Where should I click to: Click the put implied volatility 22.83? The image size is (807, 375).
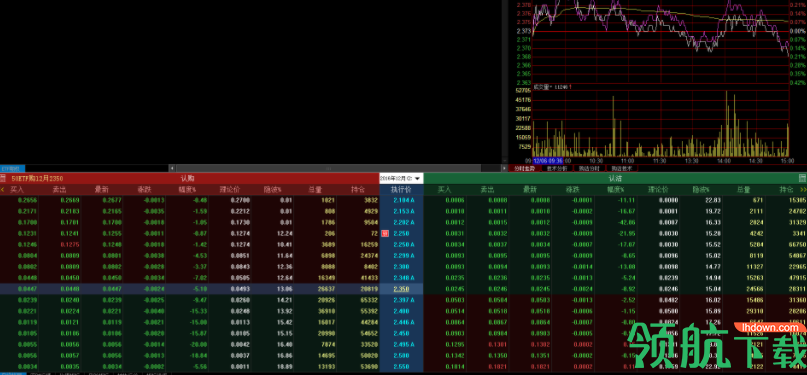pos(712,200)
